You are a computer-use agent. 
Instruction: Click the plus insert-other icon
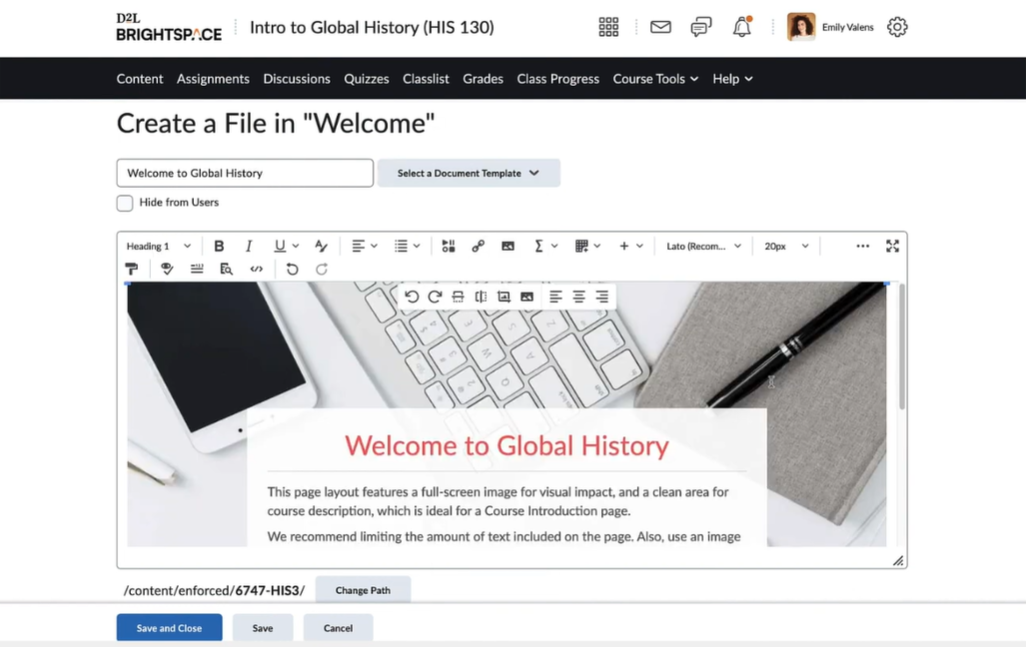[x=624, y=246]
